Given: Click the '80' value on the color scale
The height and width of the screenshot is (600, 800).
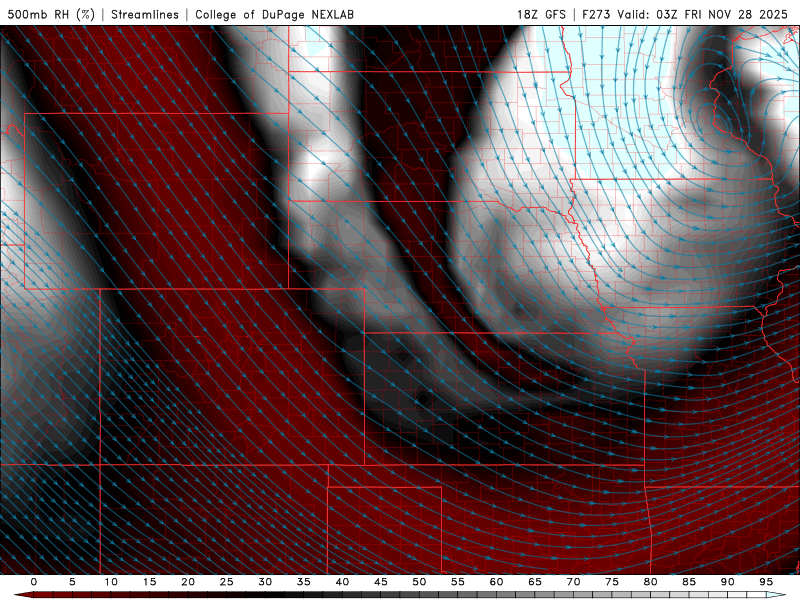Looking at the screenshot, I should 651,582.
